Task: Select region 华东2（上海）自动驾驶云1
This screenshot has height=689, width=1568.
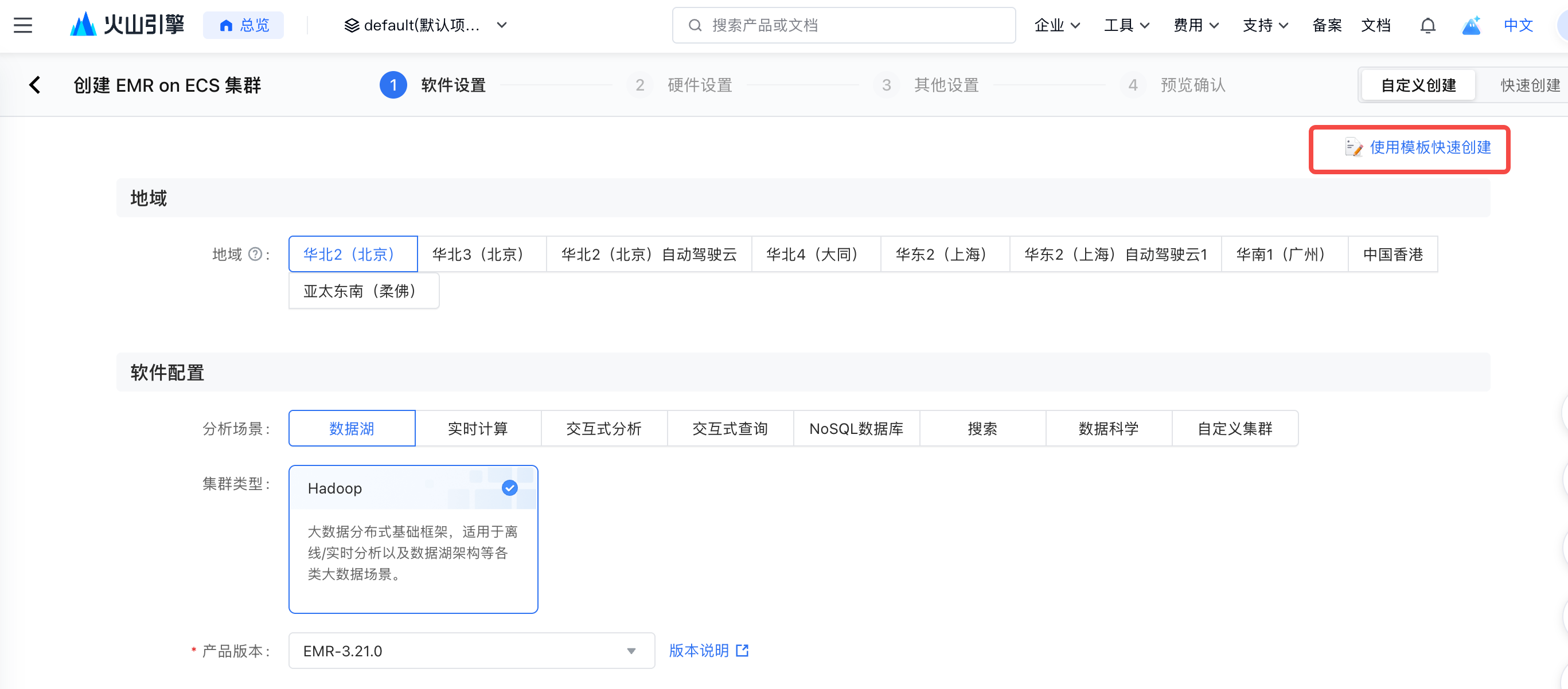Action: pos(1115,254)
